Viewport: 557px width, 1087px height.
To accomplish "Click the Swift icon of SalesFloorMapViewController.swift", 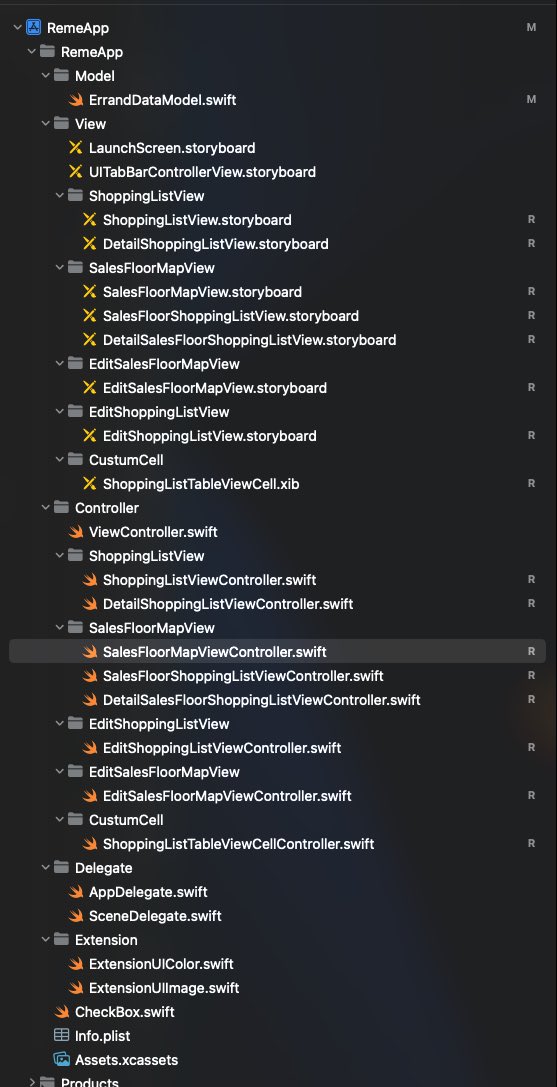I will (x=90, y=652).
